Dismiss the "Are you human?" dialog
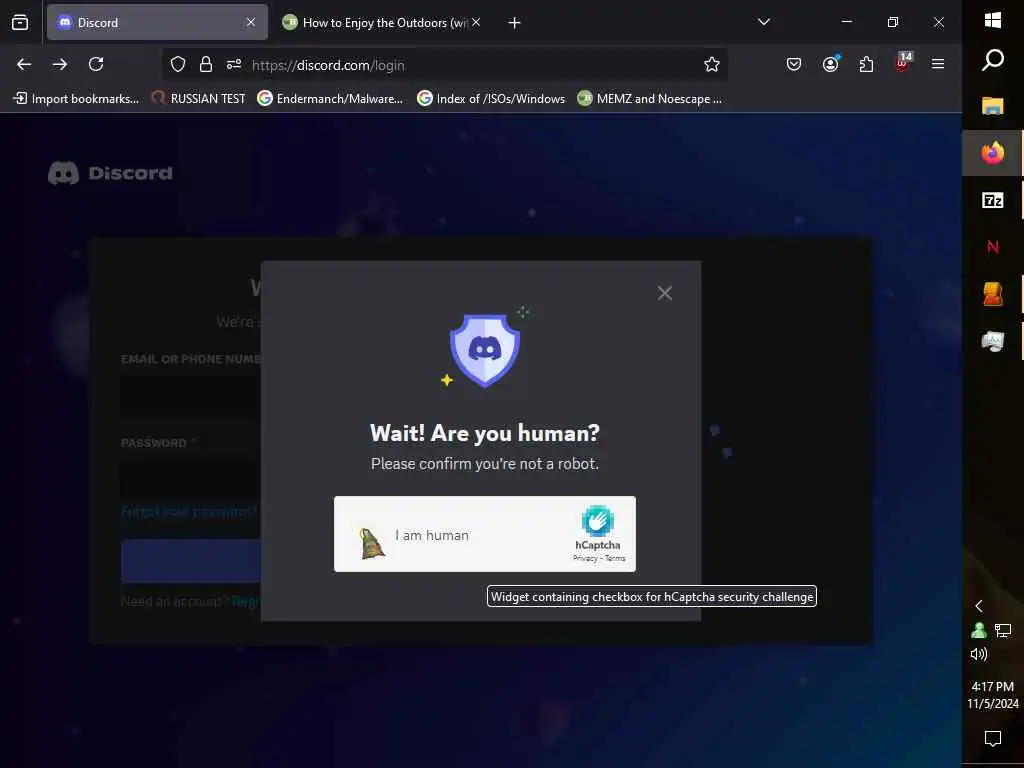 (664, 293)
